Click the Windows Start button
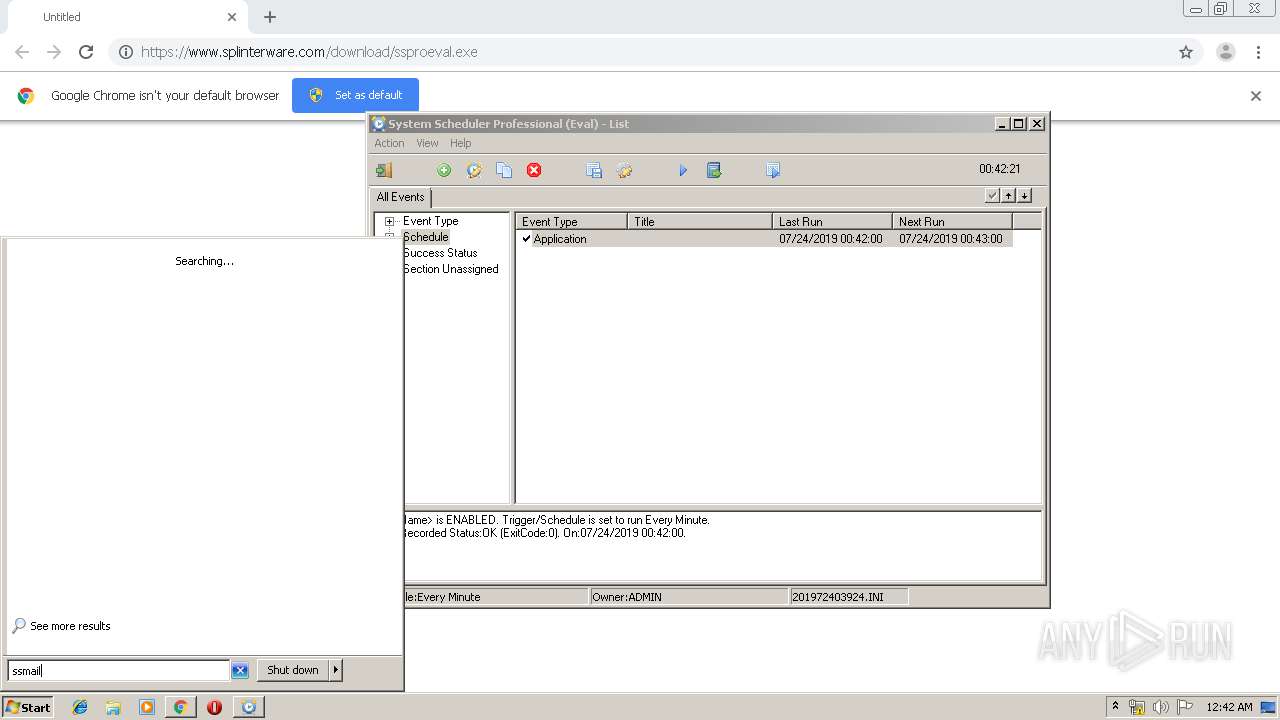 point(28,707)
